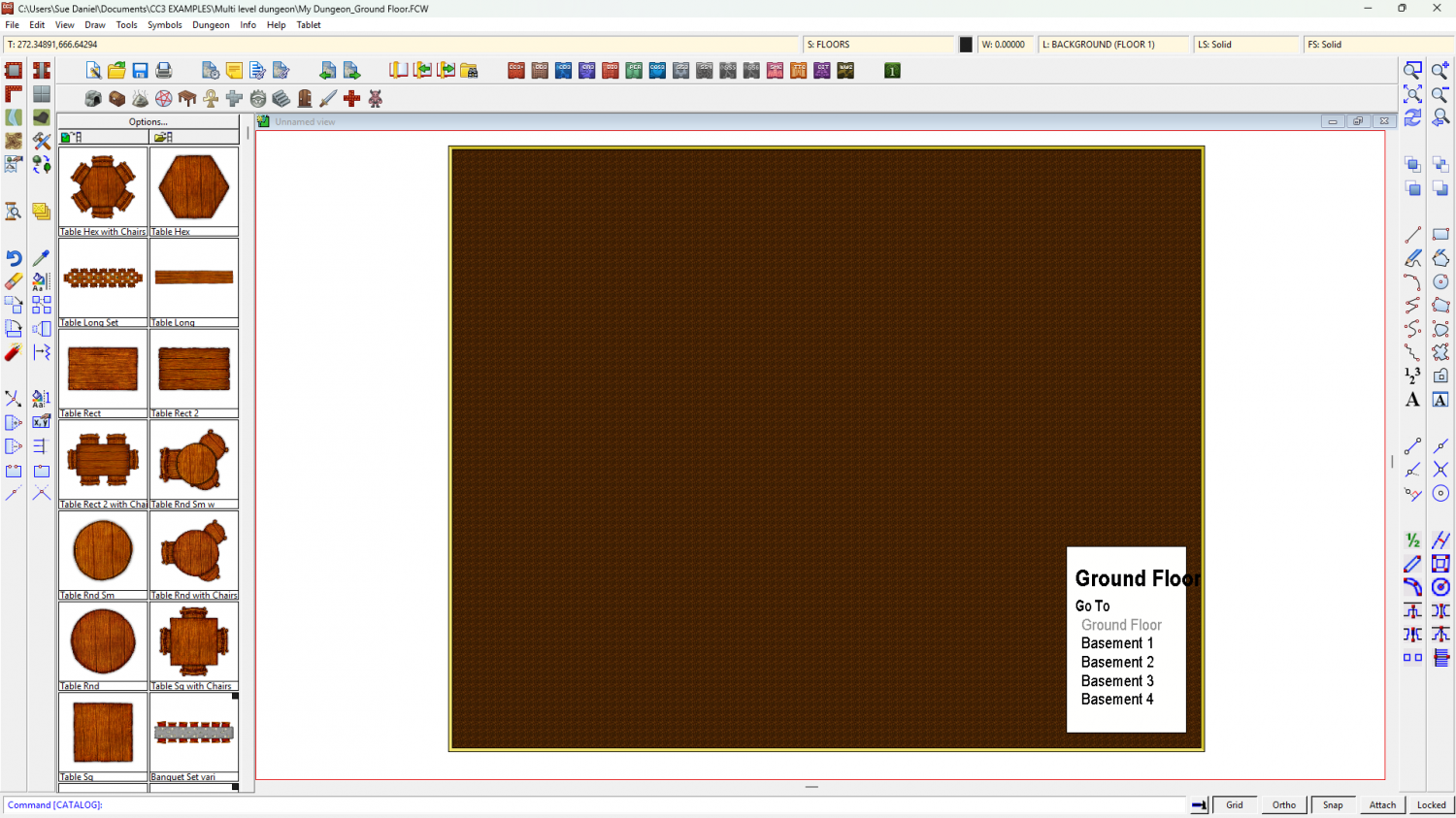Toggle Ortho mode
Viewport: 1456px width, 818px height.
coord(1283,804)
